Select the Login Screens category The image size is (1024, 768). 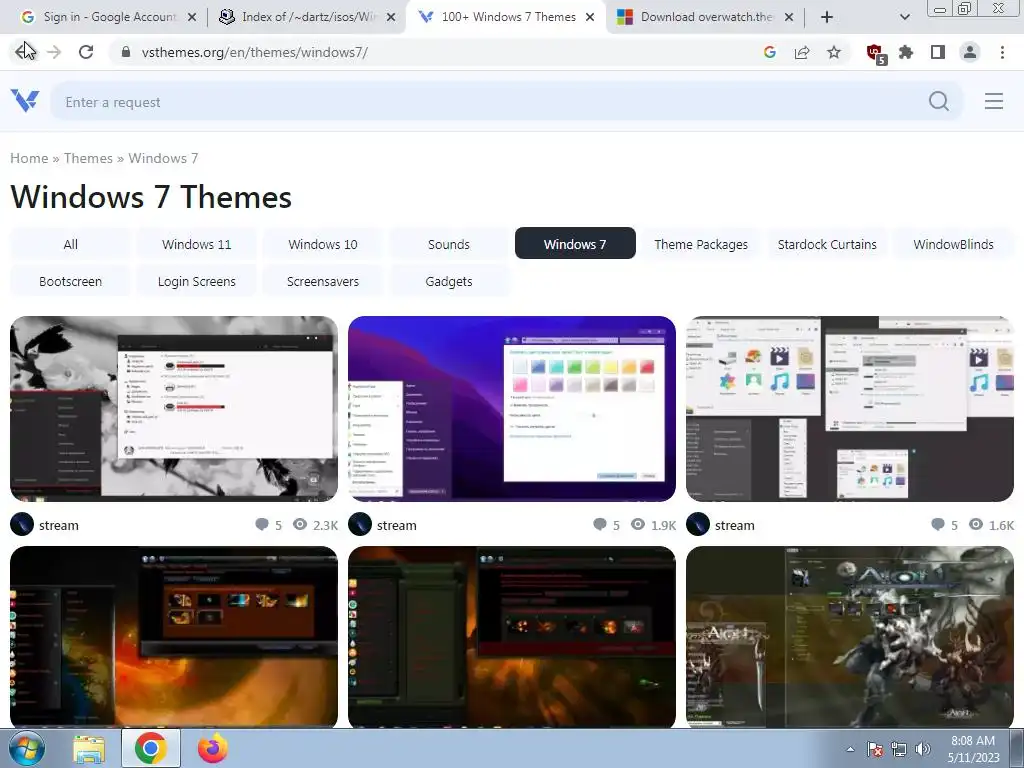[197, 281]
